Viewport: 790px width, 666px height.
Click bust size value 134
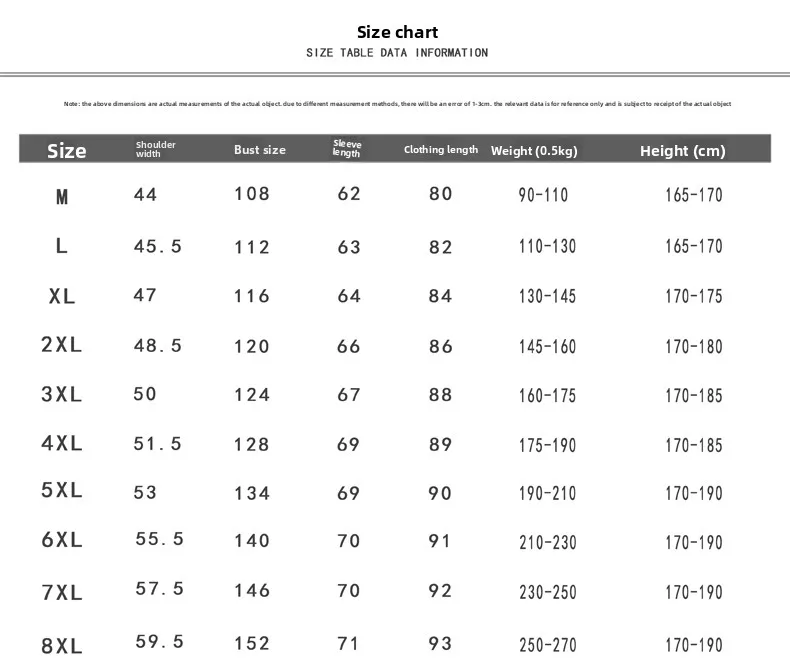[x=252, y=493]
